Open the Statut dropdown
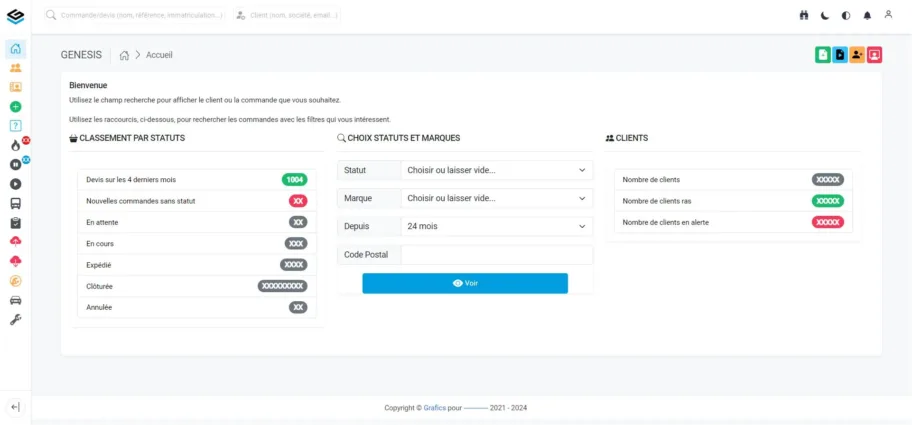 tap(496, 170)
